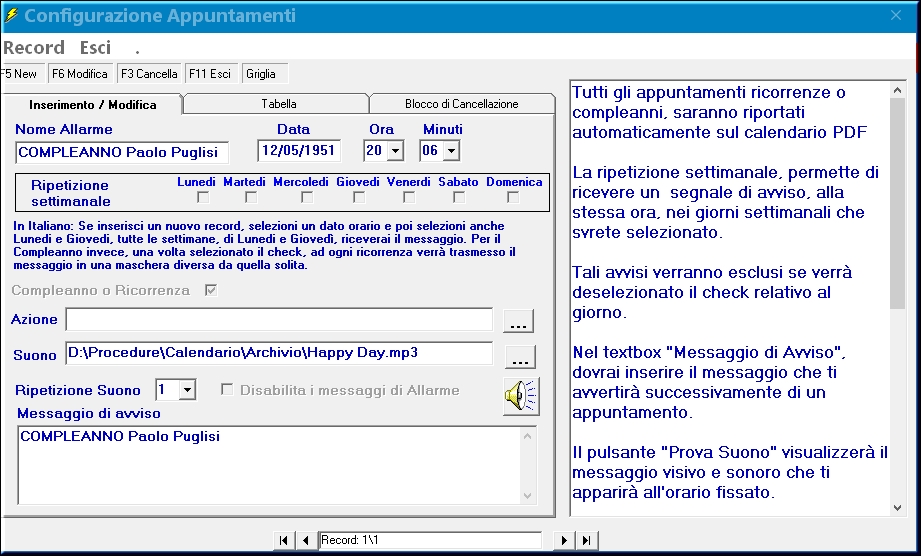Click F3 Cancella toolbar button

click(148, 74)
